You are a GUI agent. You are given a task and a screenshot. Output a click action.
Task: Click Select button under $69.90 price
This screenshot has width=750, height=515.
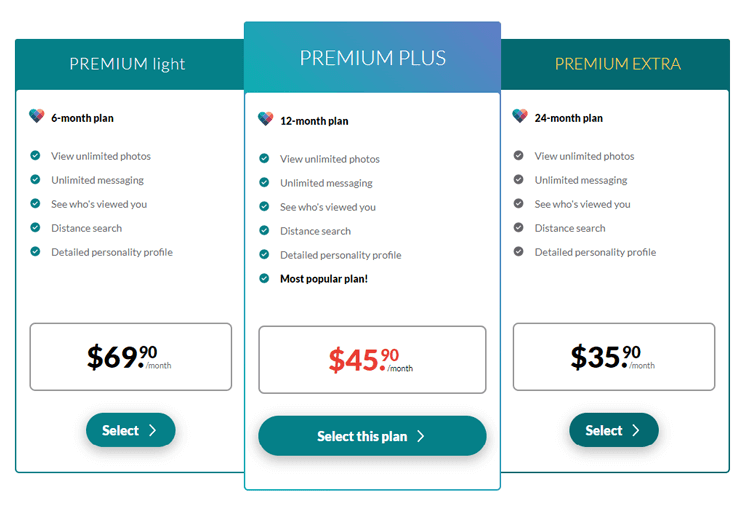131,430
